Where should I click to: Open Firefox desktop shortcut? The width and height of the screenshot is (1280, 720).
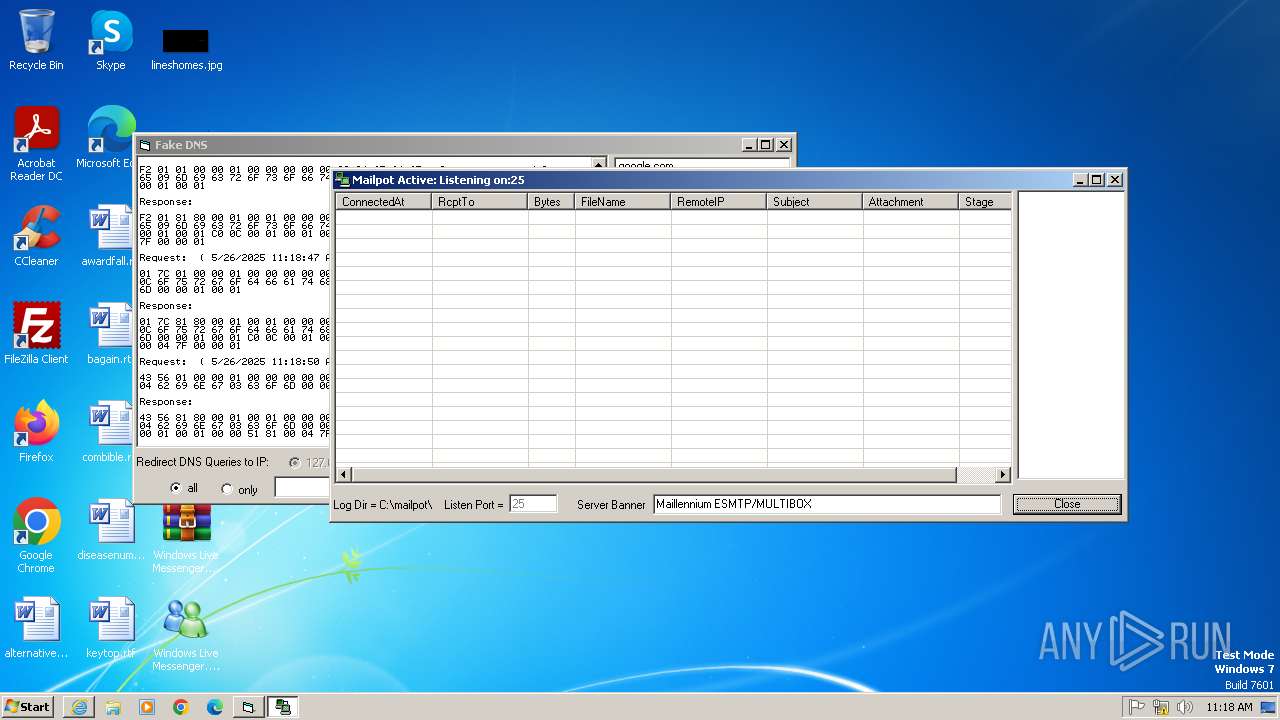coord(36,432)
